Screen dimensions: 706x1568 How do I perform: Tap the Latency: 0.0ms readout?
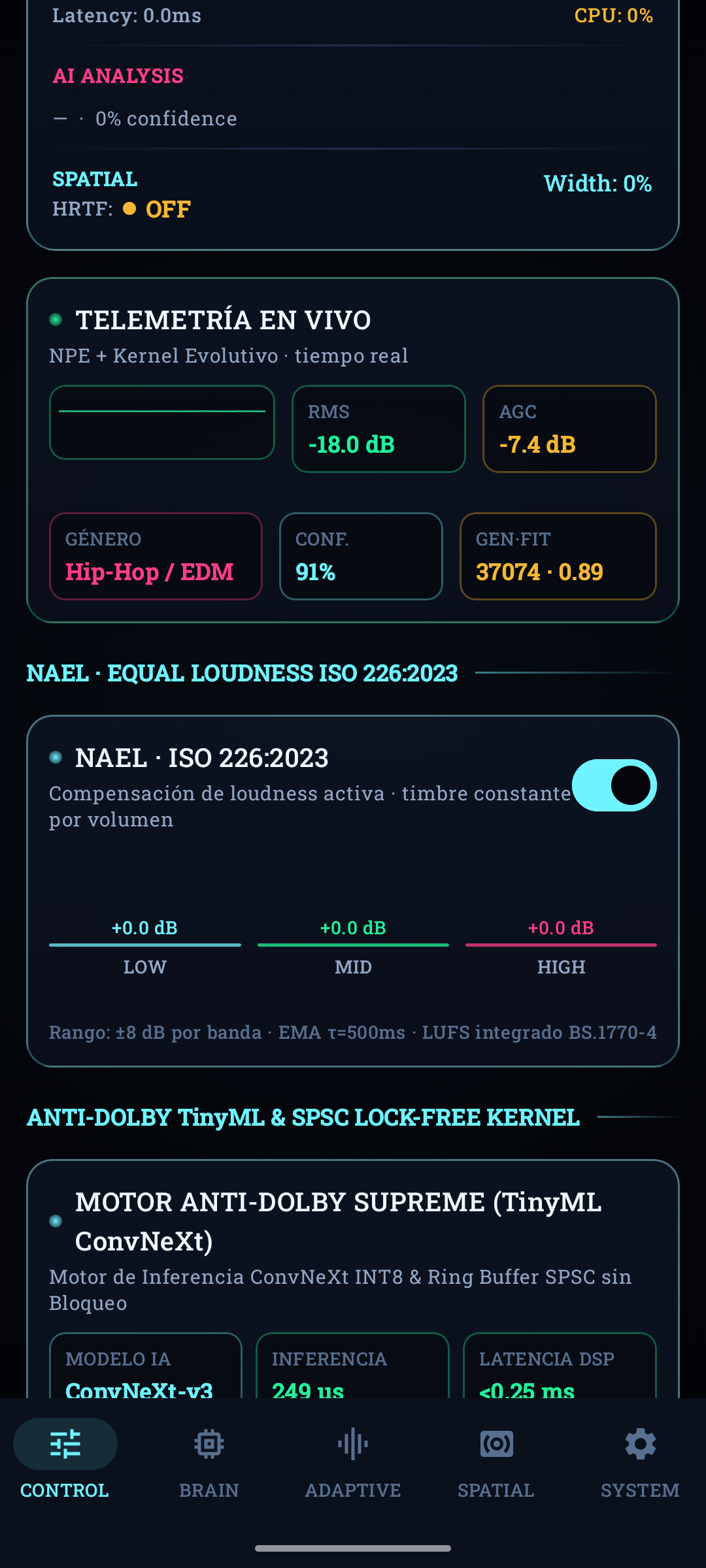point(127,15)
